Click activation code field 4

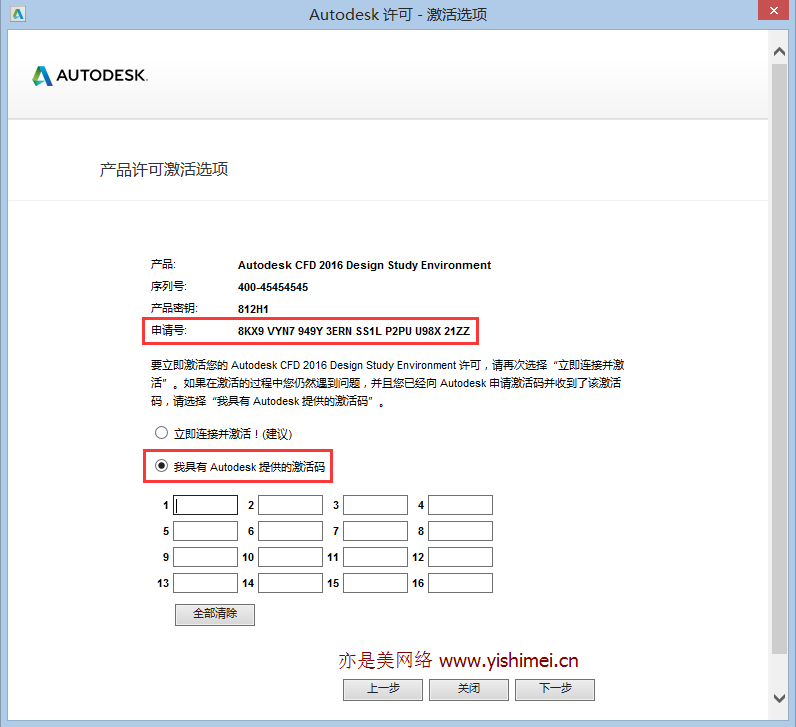point(460,505)
